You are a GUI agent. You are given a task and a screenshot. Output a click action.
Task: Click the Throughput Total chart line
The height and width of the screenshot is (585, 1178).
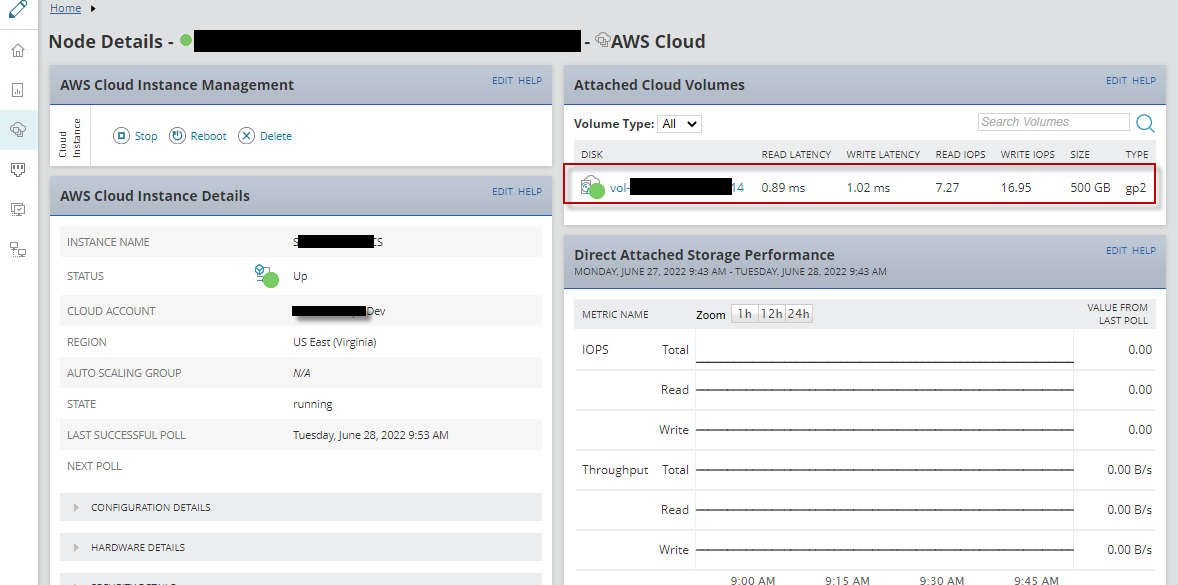pos(884,469)
